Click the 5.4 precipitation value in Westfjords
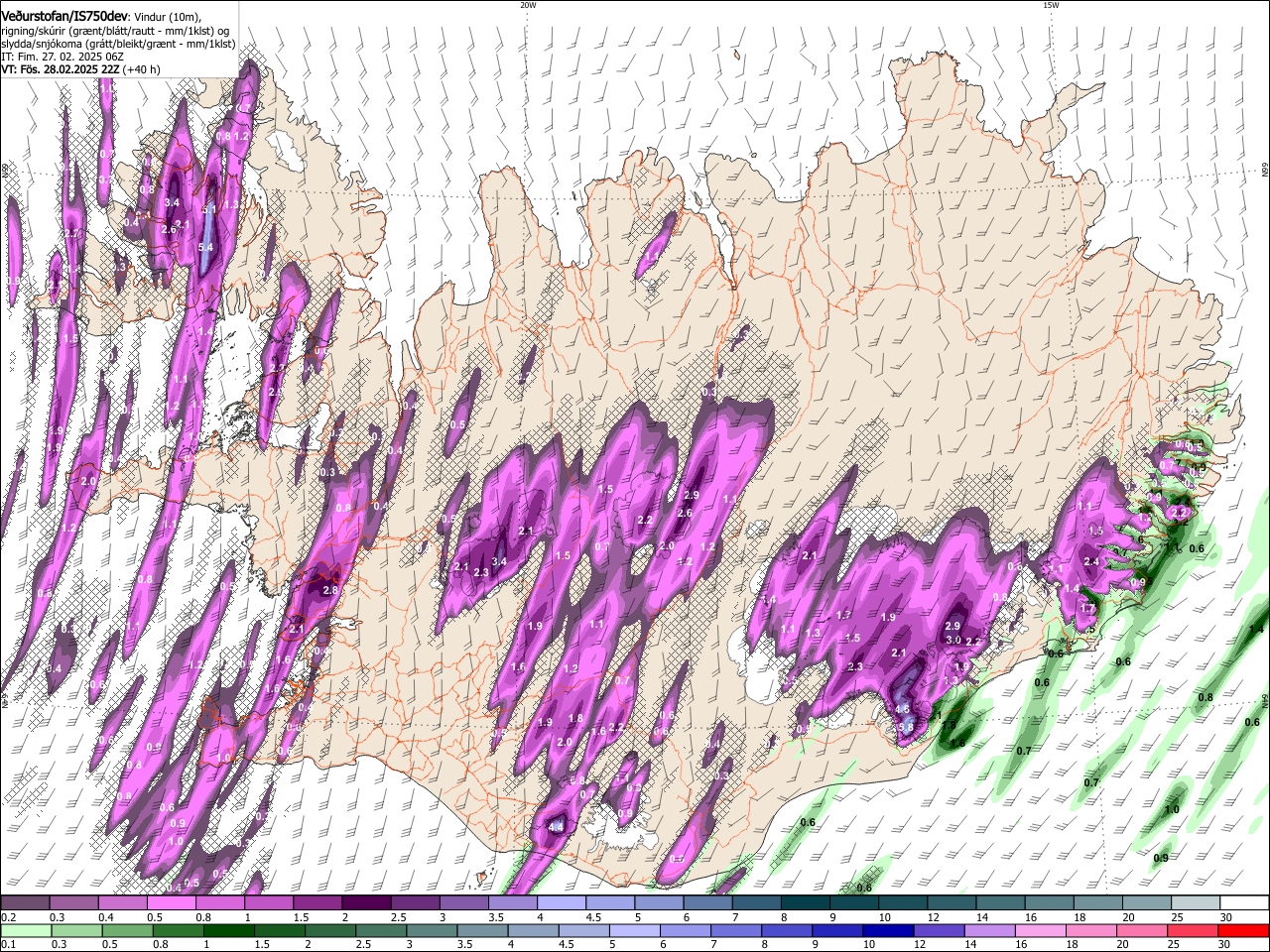Image resolution: width=1270 pixels, height=952 pixels. tap(205, 247)
